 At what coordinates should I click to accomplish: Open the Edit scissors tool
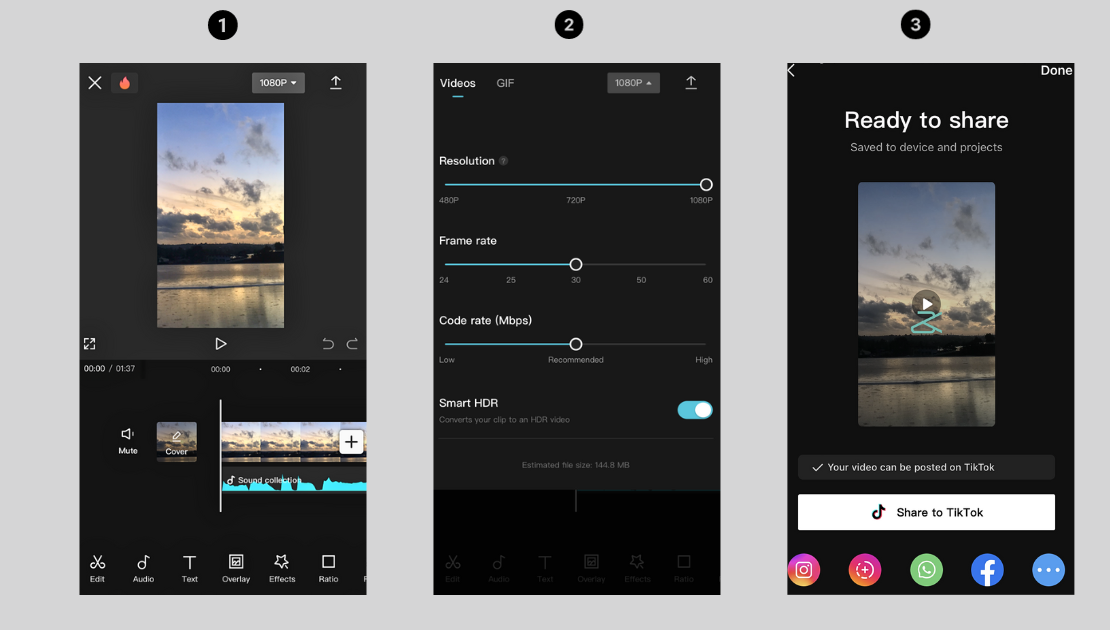click(x=98, y=568)
